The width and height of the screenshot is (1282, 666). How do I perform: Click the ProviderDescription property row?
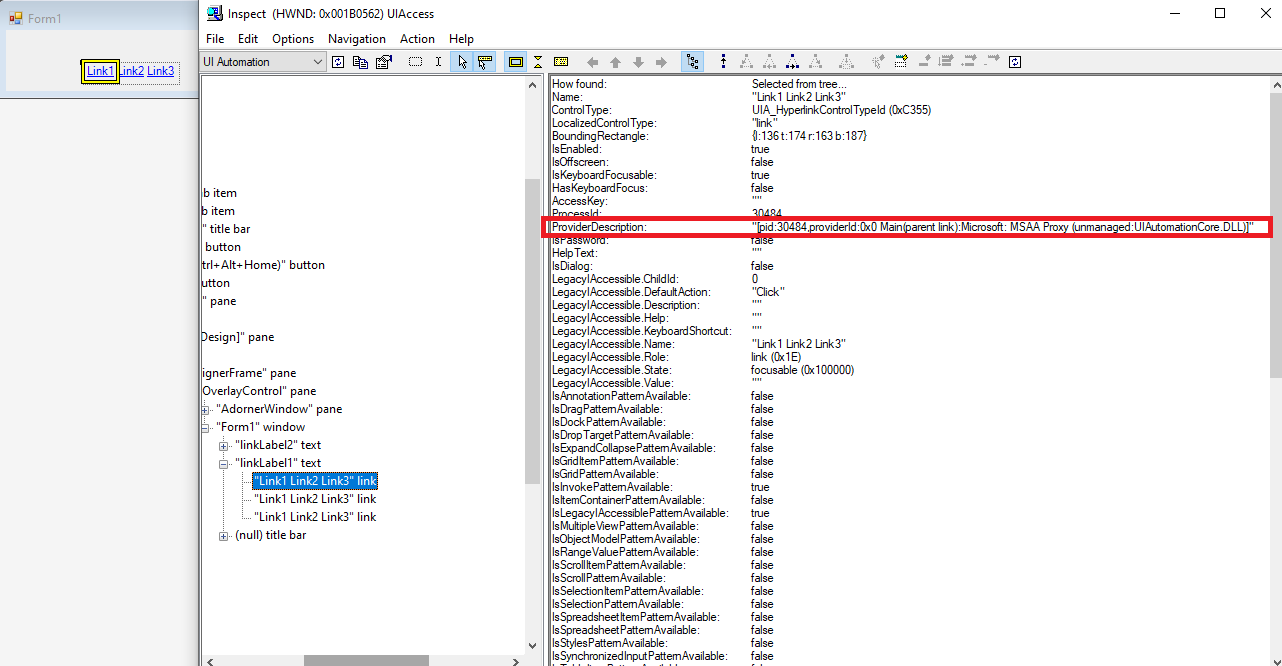(x=908, y=227)
